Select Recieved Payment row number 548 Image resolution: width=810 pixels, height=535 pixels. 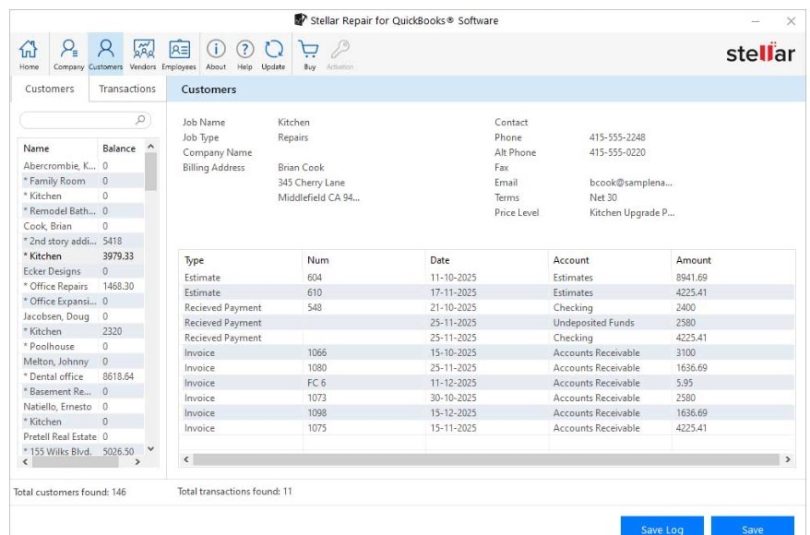coord(487,308)
